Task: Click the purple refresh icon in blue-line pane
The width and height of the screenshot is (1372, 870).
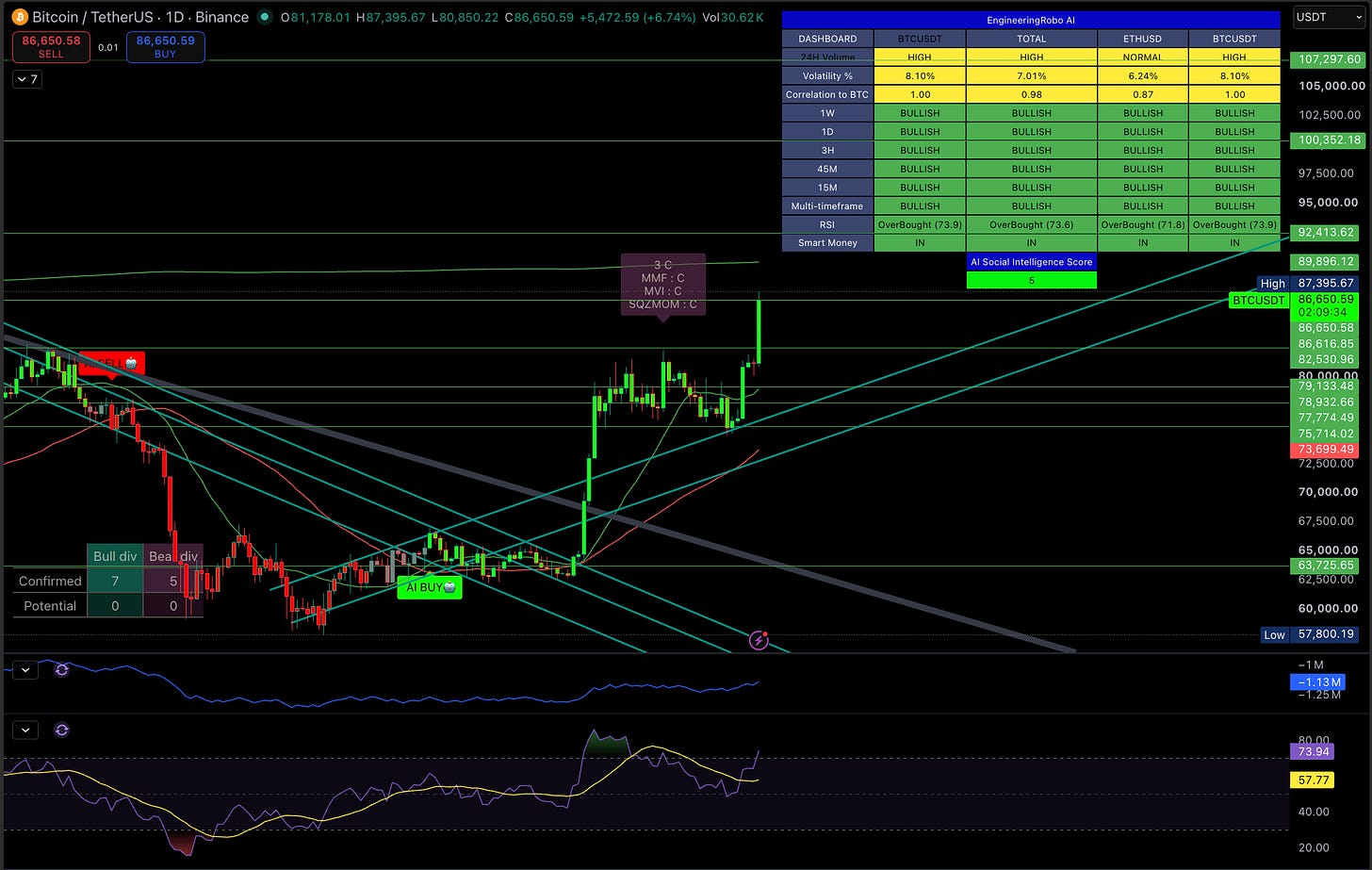Action: coord(62,670)
